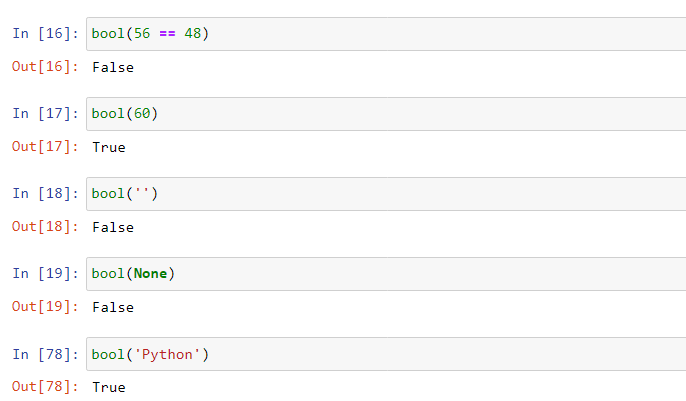Screen dimensions: 686x401
Task: Click the In [17] prompt label
Action: click(x=46, y=114)
